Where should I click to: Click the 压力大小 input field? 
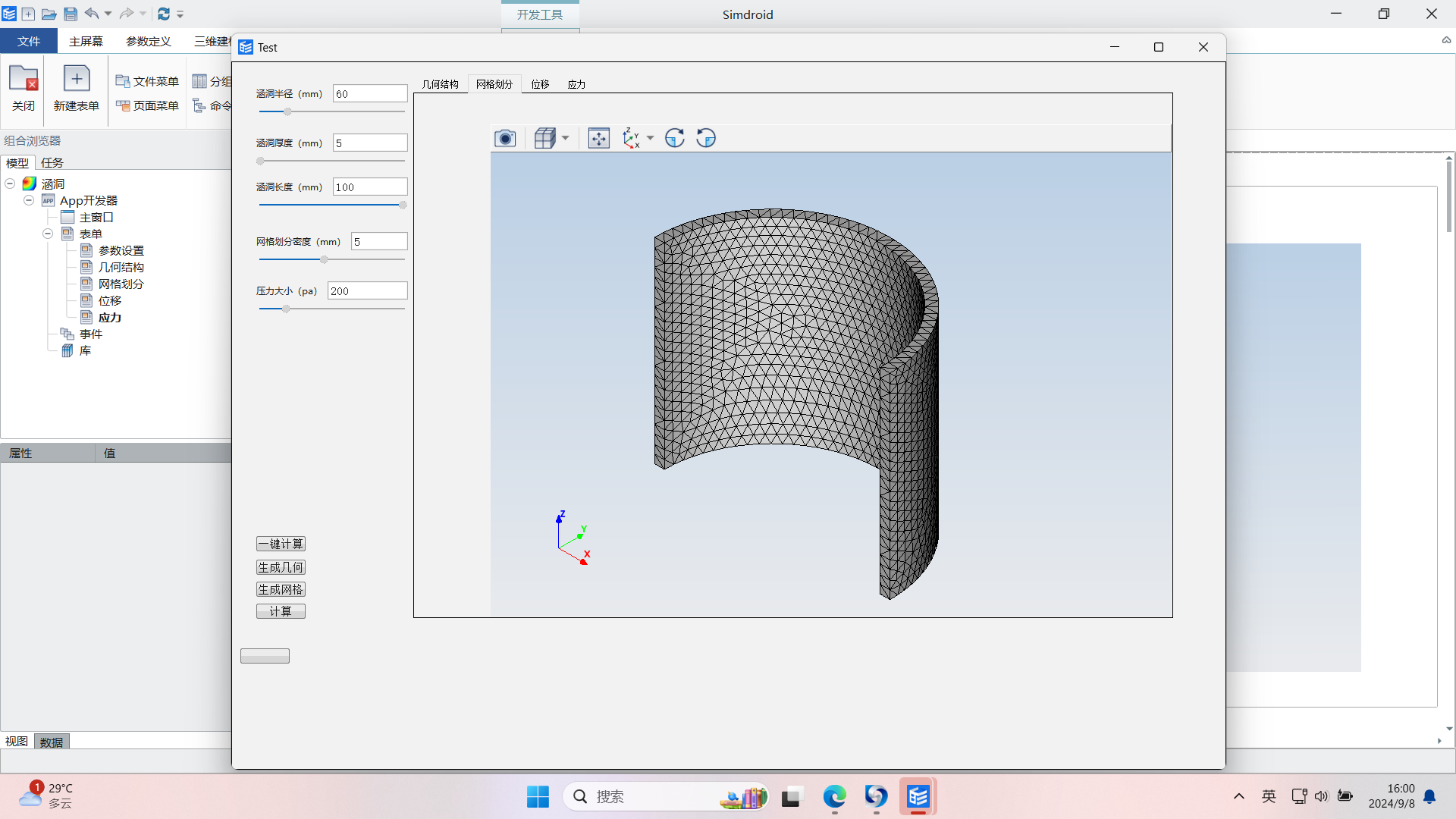(x=367, y=291)
